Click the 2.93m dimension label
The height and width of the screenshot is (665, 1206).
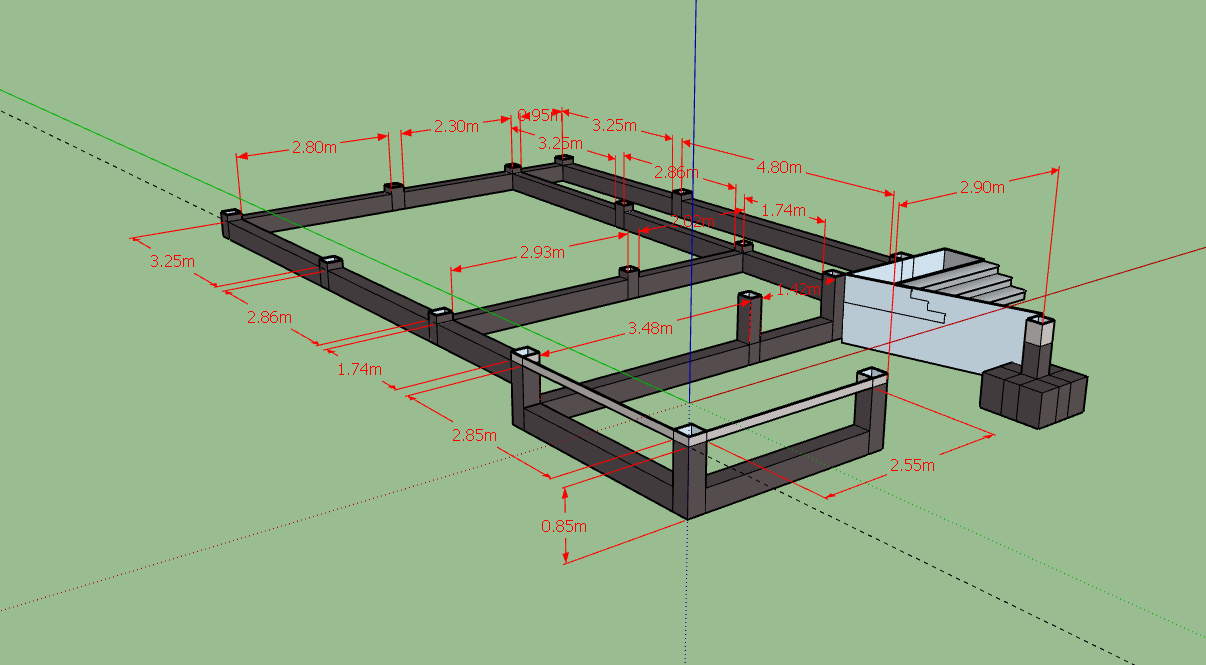[542, 252]
